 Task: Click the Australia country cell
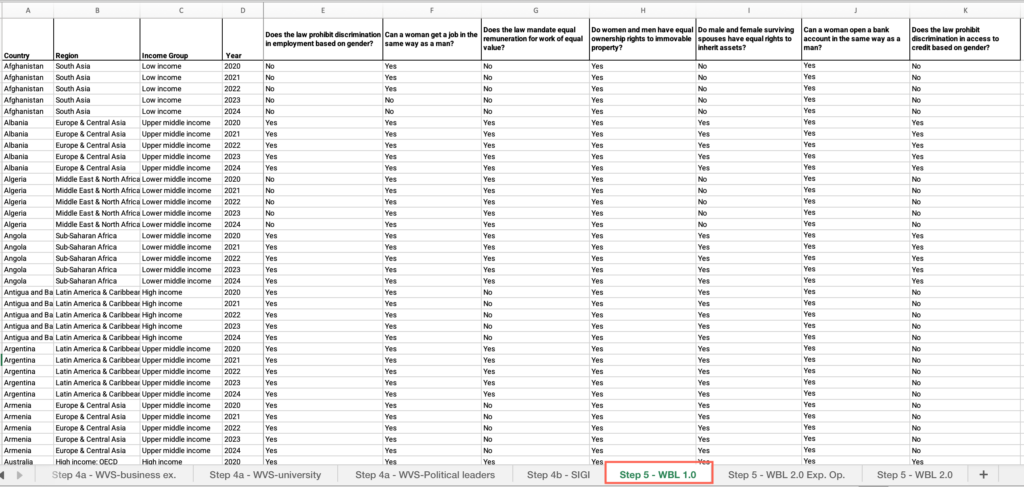[x=27, y=462]
